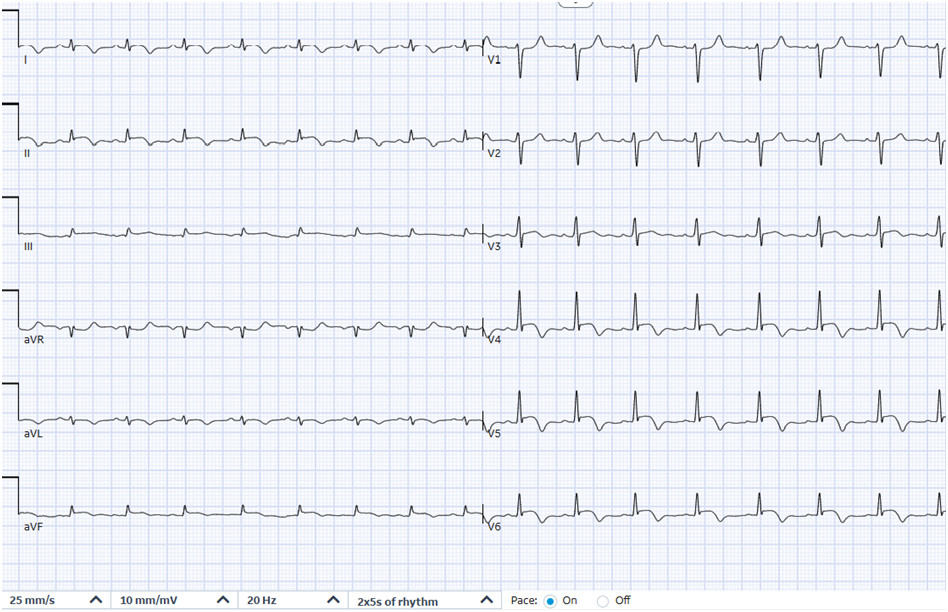Expand the 20 Hz filter chevron
Image resolution: width=948 pixels, height=612 pixels.
(x=333, y=600)
